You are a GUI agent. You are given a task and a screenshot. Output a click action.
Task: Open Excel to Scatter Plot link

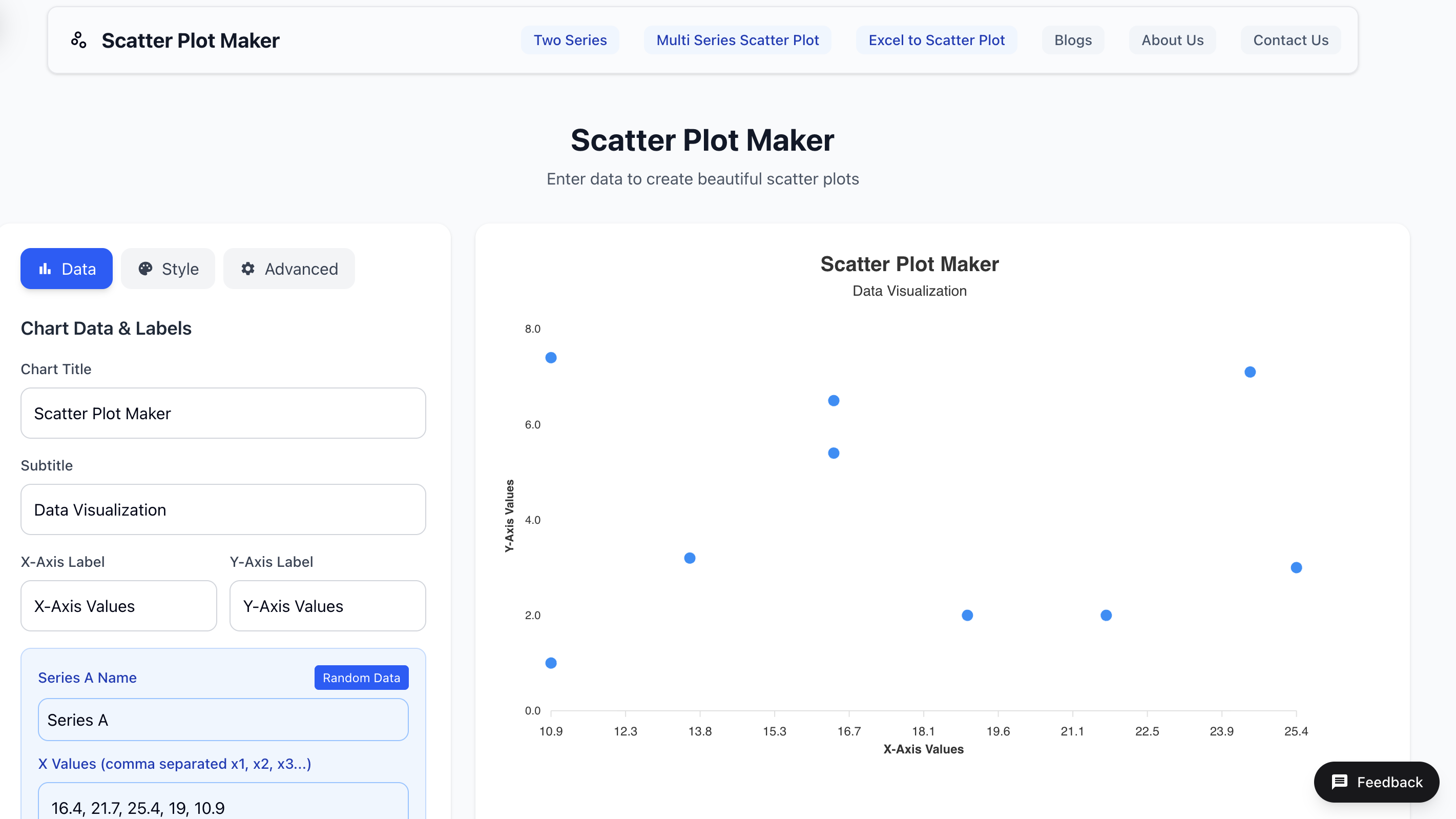[936, 40]
